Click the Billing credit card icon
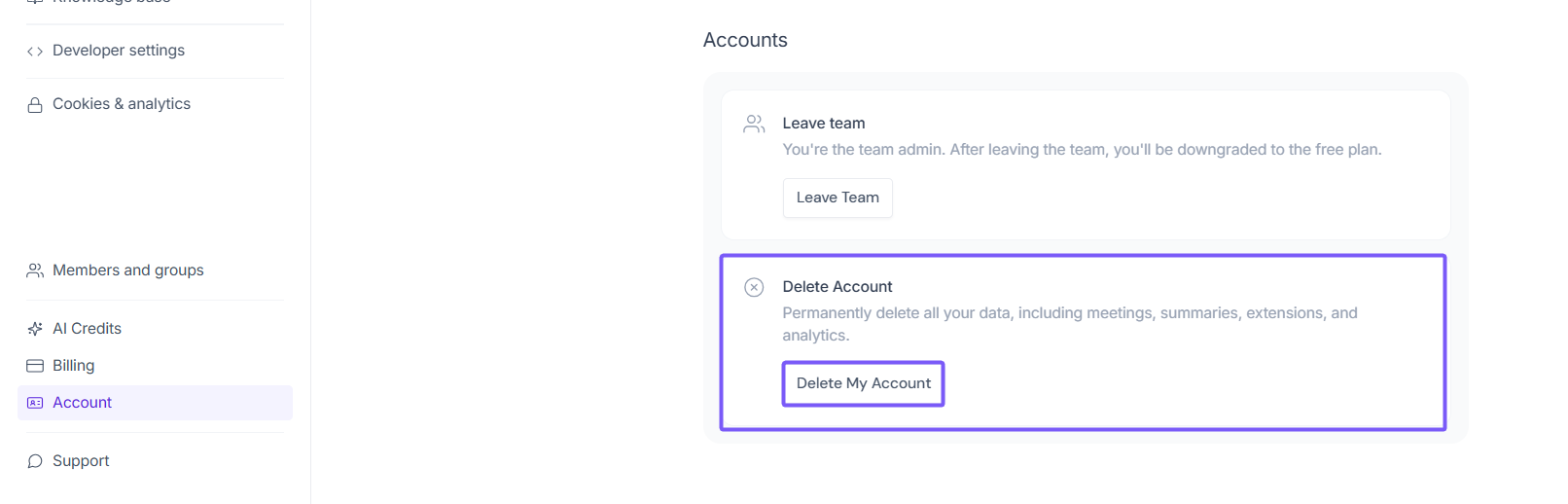This screenshot has width=1568, height=504. (35, 366)
